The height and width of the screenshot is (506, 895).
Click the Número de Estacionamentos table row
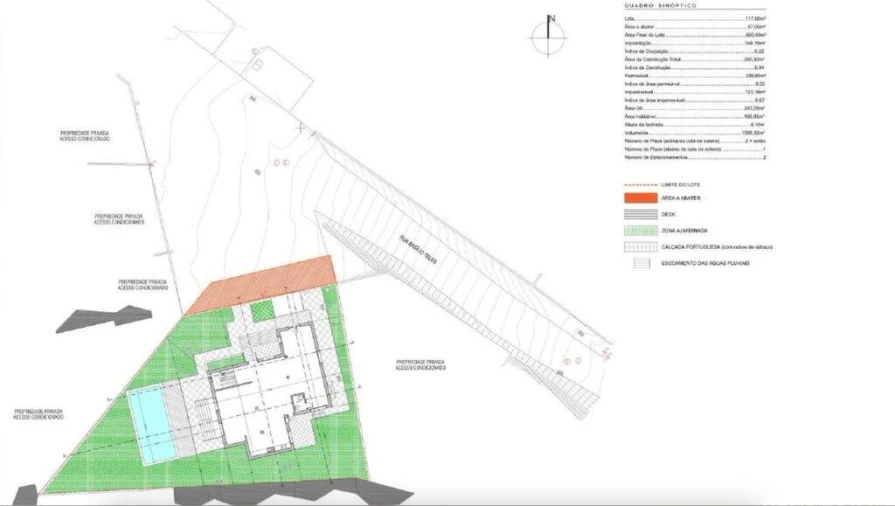tap(695, 157)
